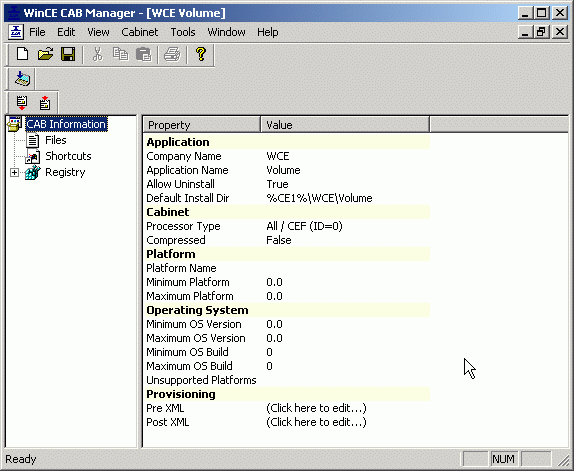Select the Compressed False value
The width and height of the screenshot is (574, 471).
(279, 240)
